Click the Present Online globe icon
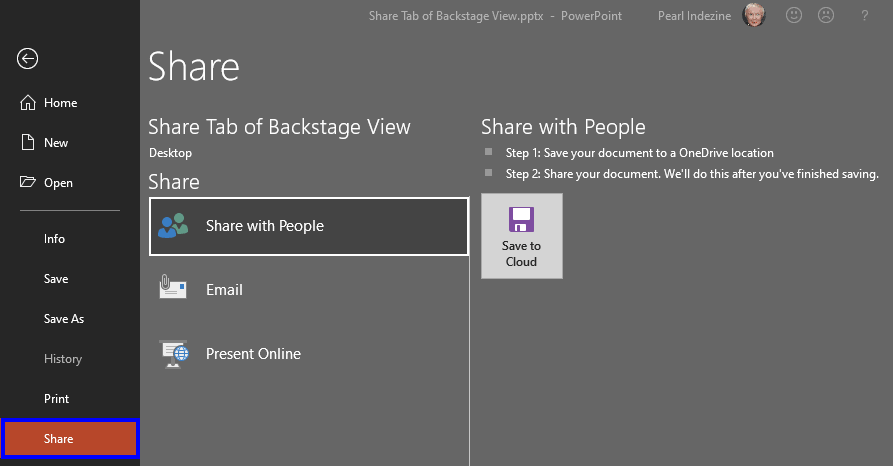 [x=174, y=354]
